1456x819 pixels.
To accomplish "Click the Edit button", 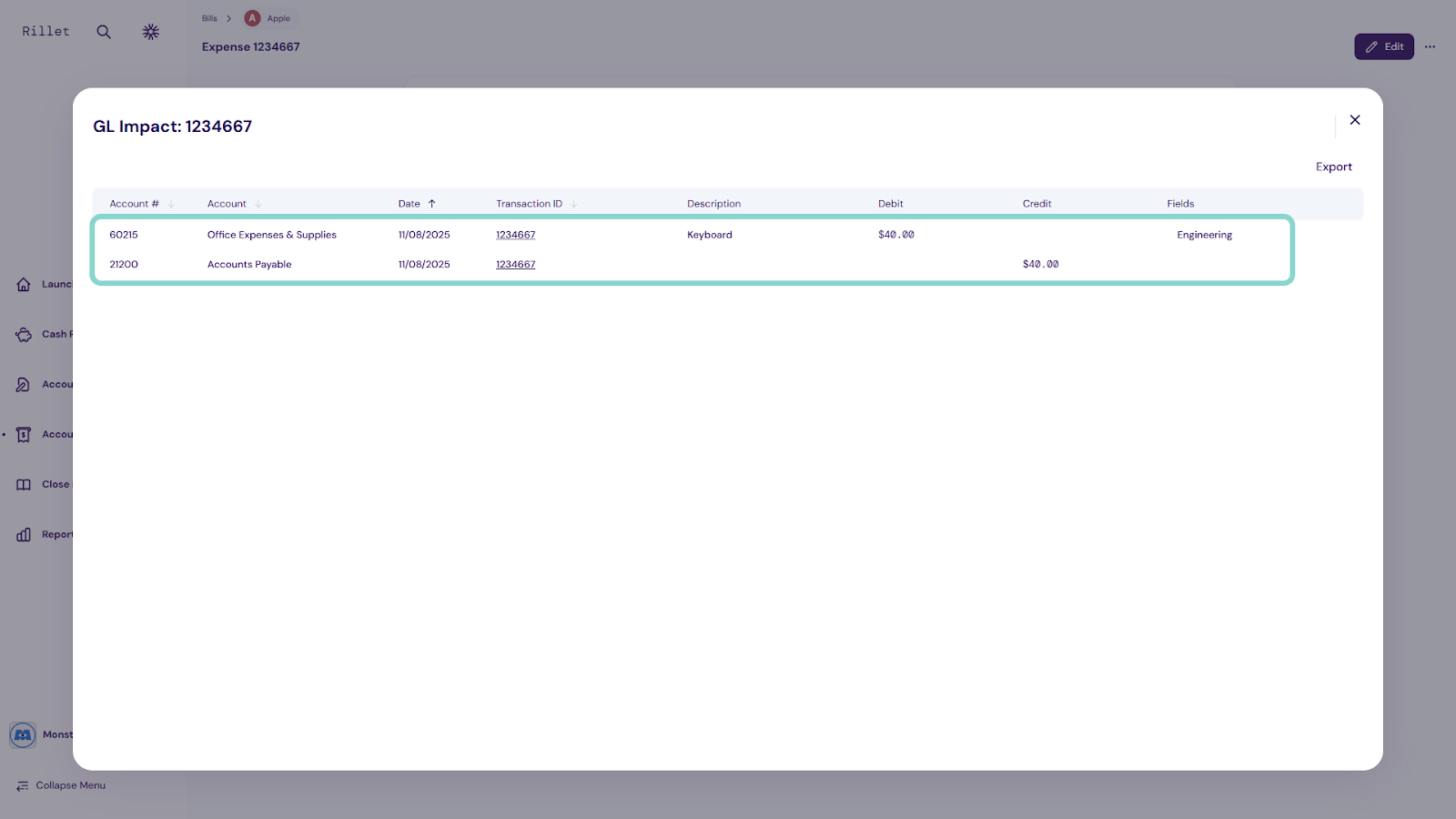I will click(x=1383, y=46).
